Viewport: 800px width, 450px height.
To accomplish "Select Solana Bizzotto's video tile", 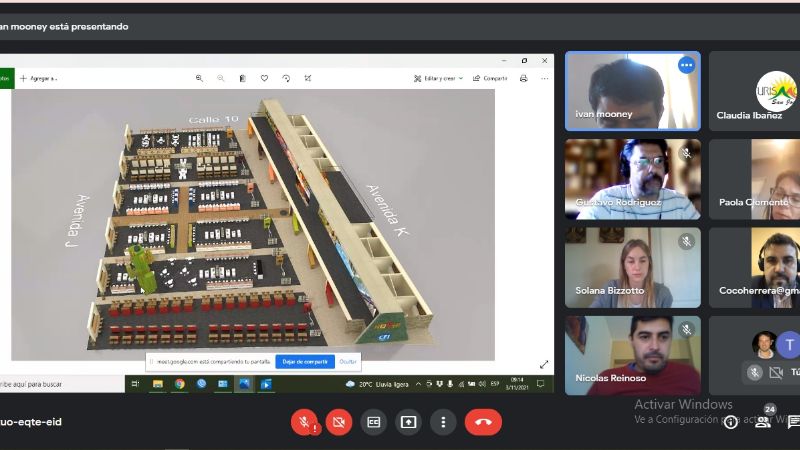I will click(x=632, y=266).
